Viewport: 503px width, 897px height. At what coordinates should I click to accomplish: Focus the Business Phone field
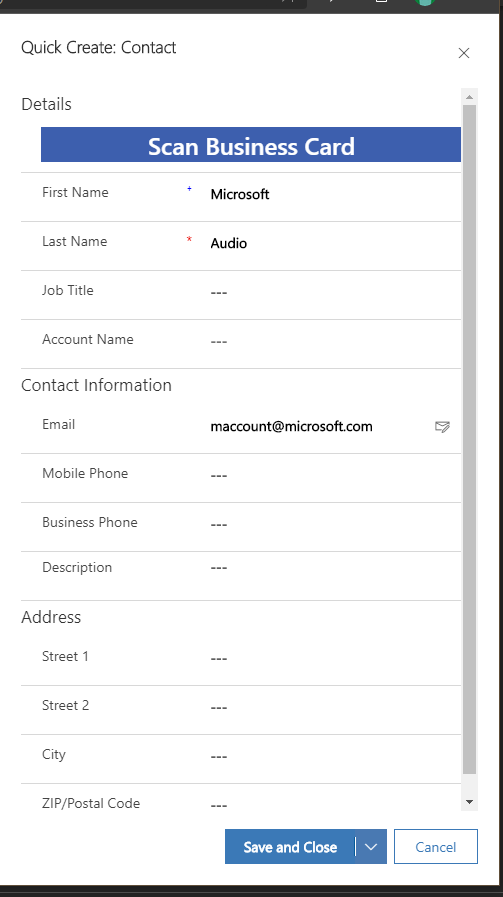click(x=334, y=525)
